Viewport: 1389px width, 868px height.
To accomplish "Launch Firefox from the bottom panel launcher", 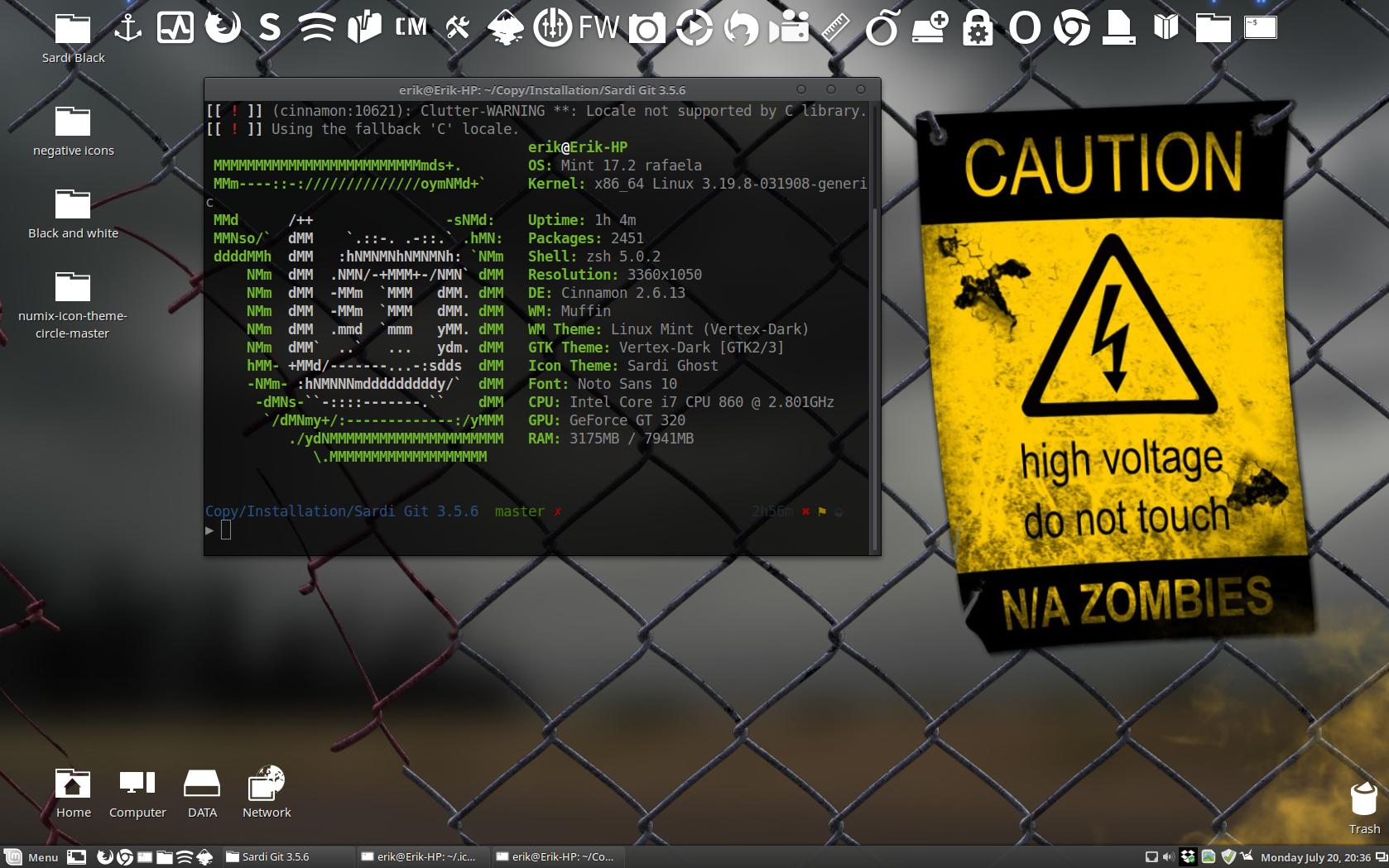I will tap(105, 857).
